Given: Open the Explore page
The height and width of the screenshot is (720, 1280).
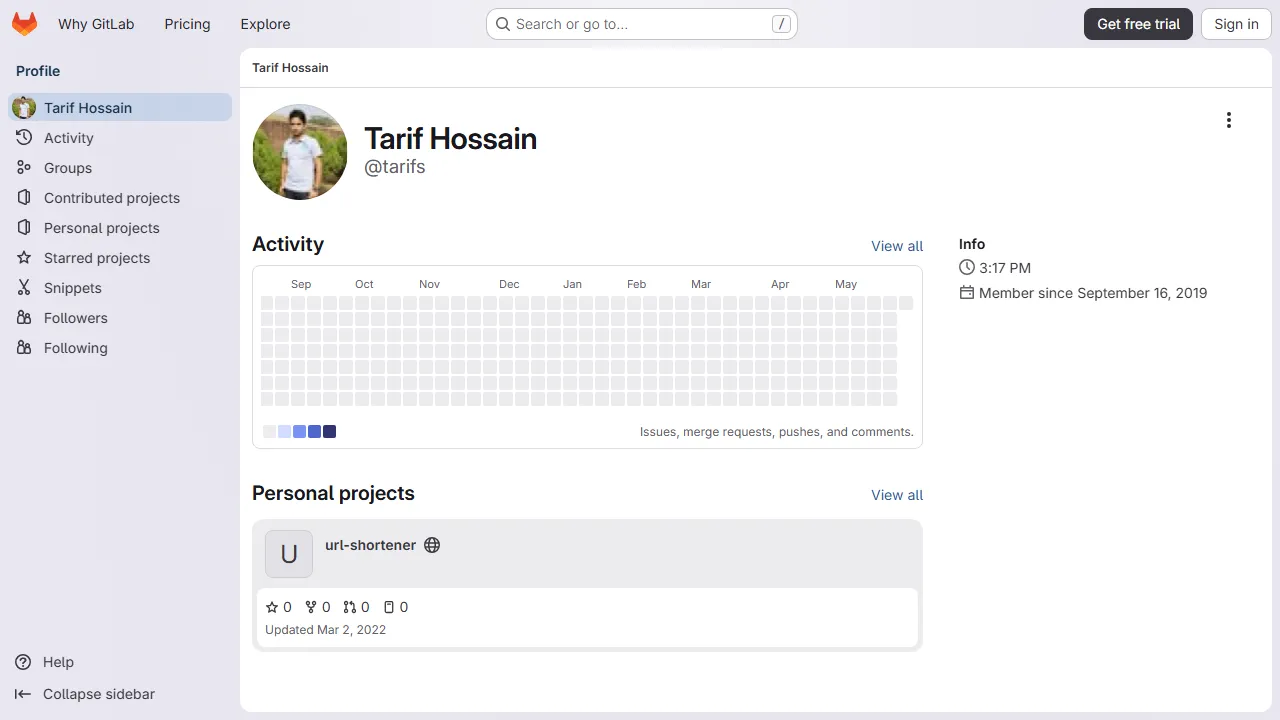Looking at the screenshot, I should tap(265, 24).
